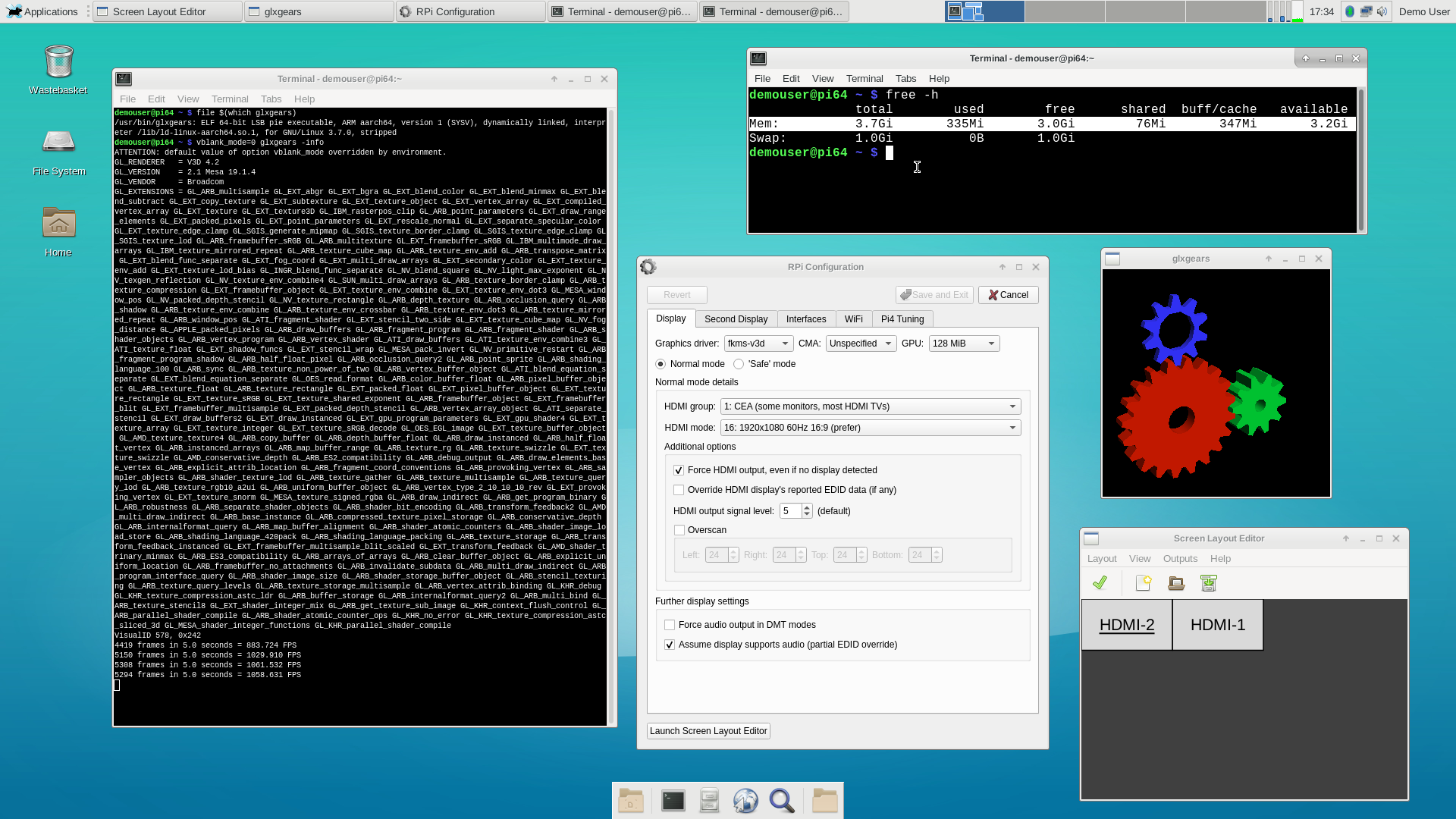
Task: Click Launch Screen Layout Editor button
Action: 708,731
